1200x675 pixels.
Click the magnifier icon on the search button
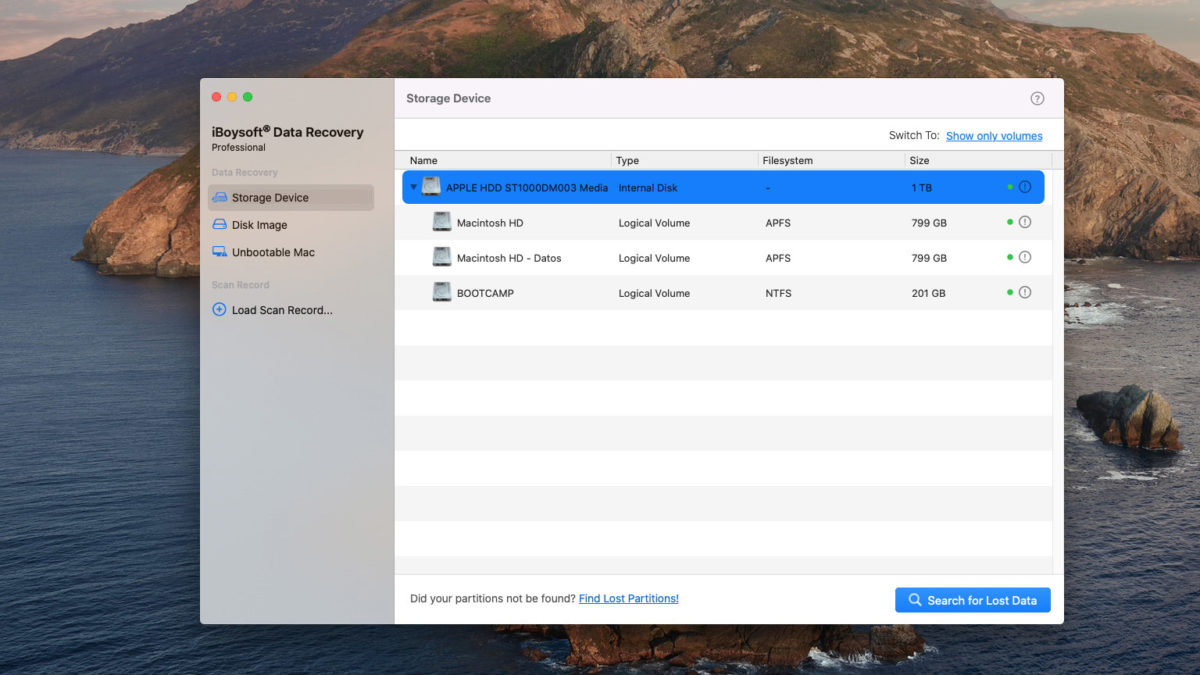point(914,599)
